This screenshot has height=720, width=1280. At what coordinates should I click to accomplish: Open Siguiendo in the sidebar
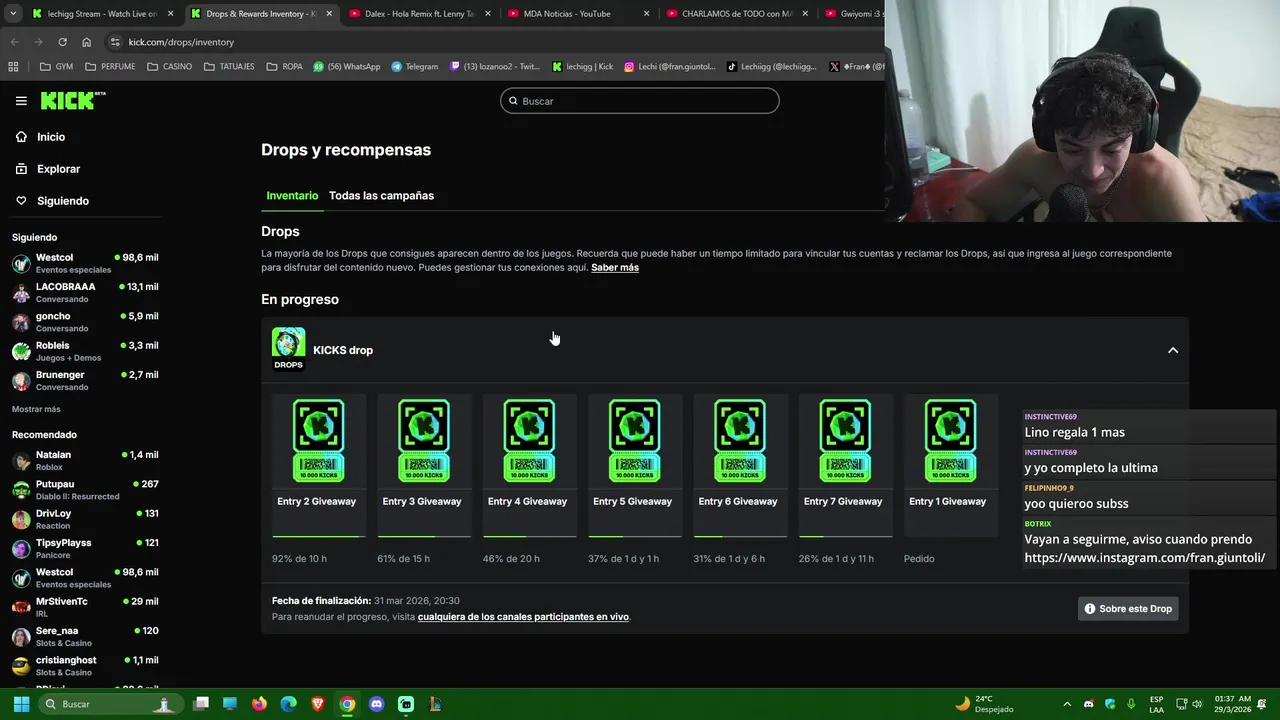[x=62, y=201]
